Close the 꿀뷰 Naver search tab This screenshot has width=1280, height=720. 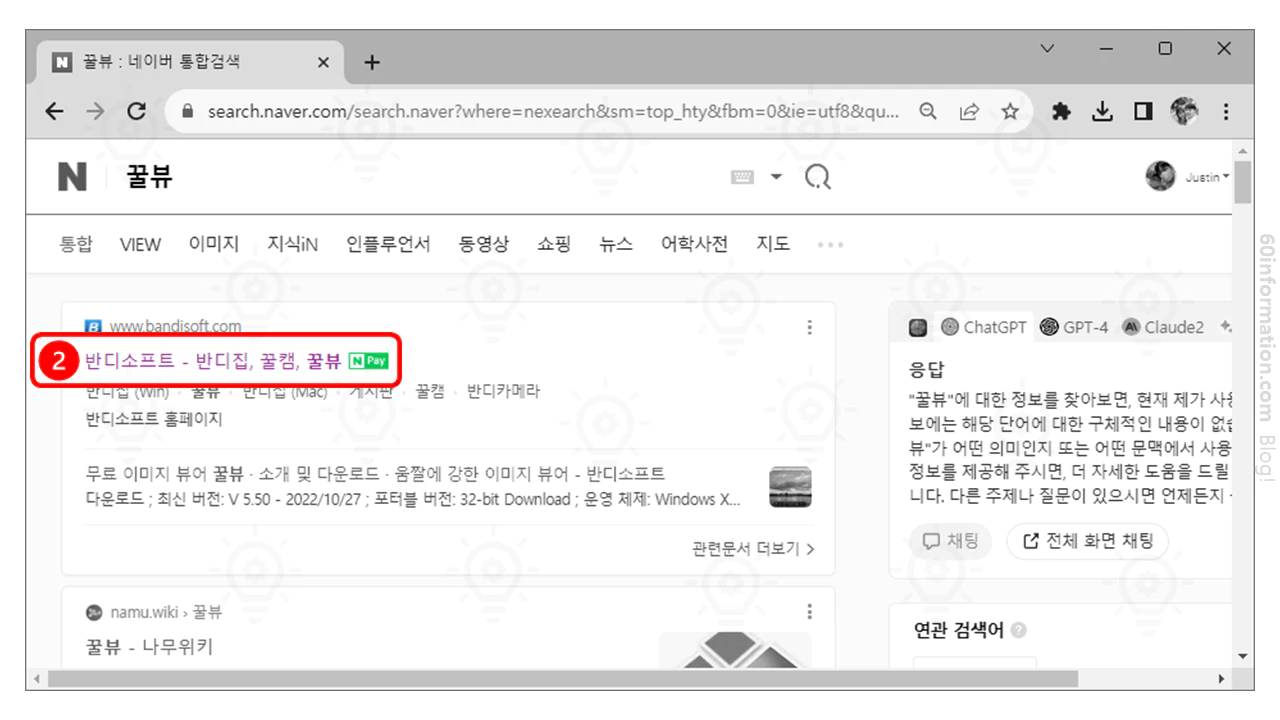(x=323, y=63)
